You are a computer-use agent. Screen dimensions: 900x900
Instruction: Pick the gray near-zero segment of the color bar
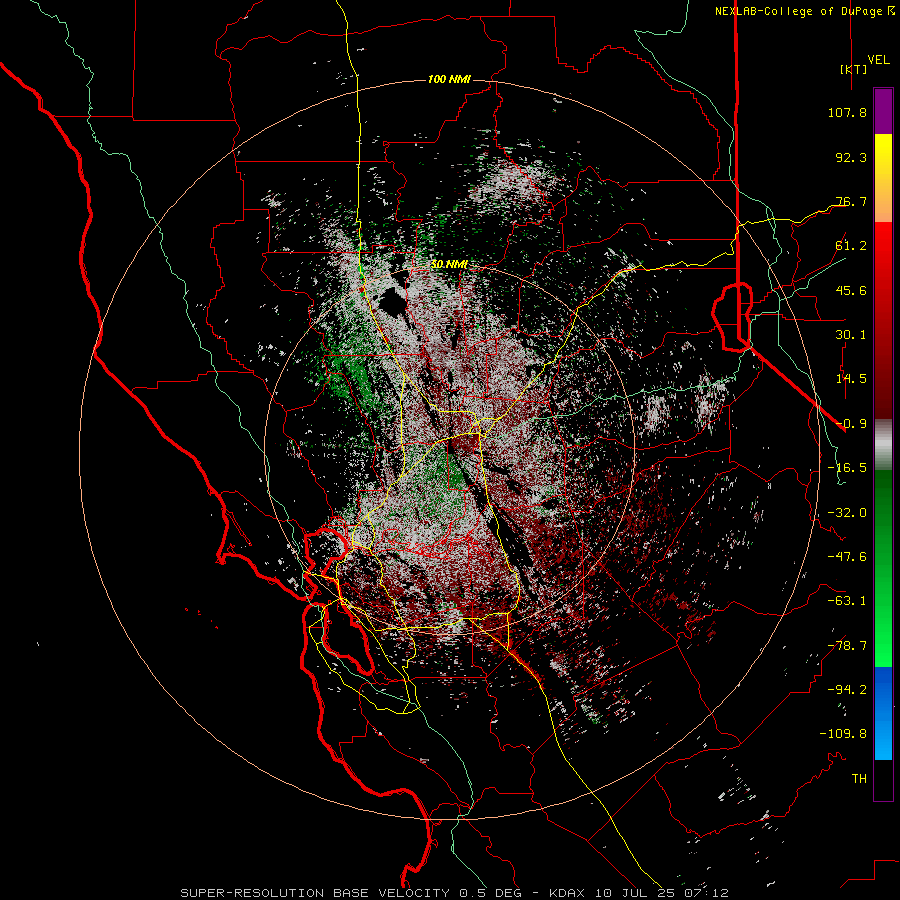[x=883, y=444]
